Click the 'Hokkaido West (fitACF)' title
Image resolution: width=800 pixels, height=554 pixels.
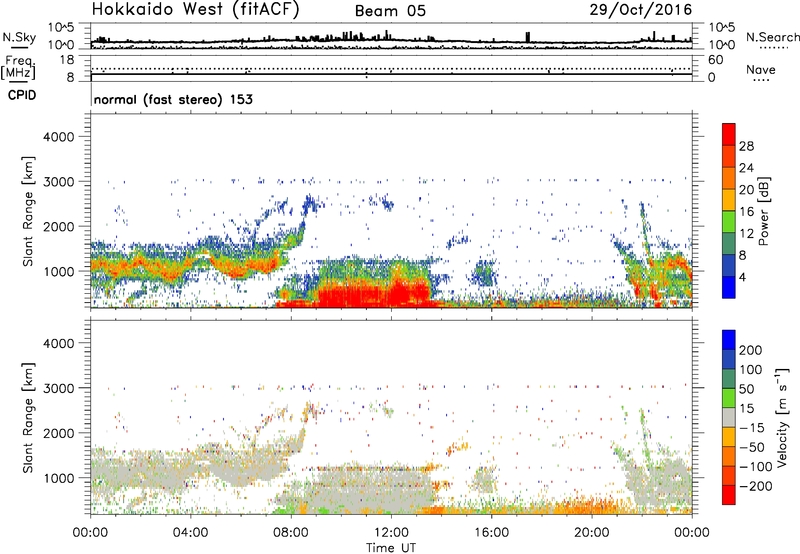pyautogui.click(x=195, y=10)
